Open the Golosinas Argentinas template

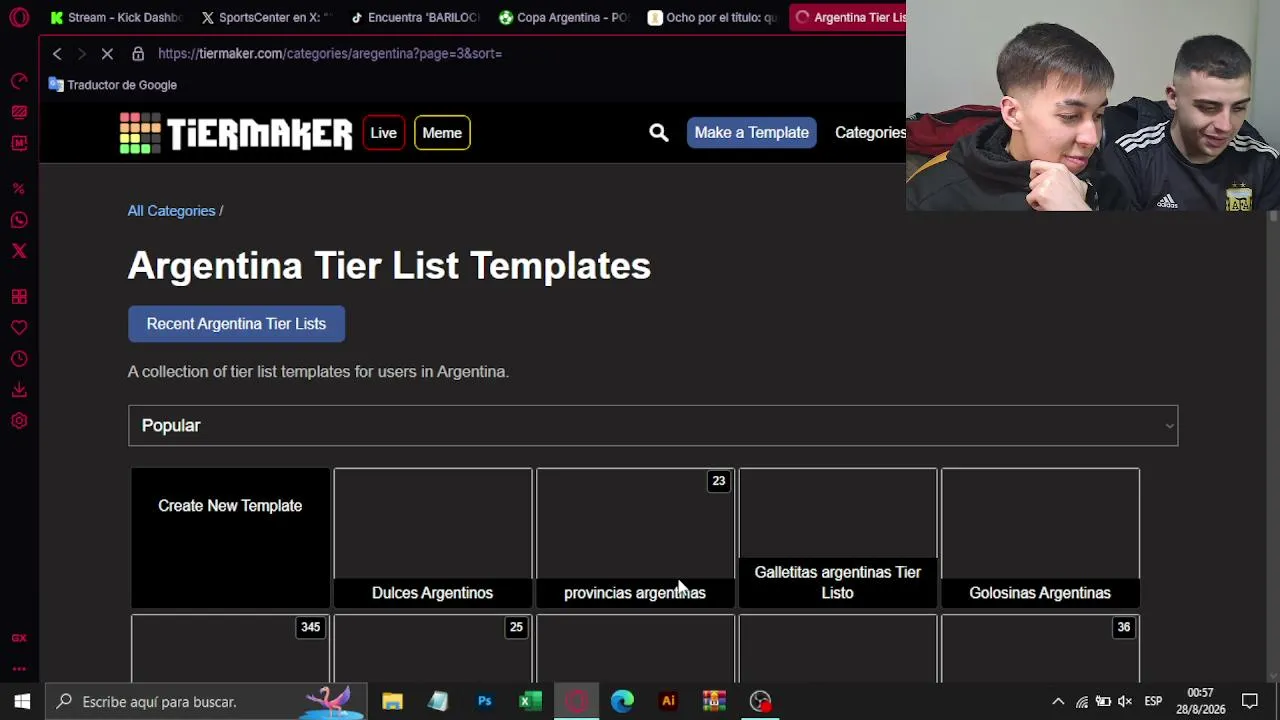click(x=1040, y=538)
